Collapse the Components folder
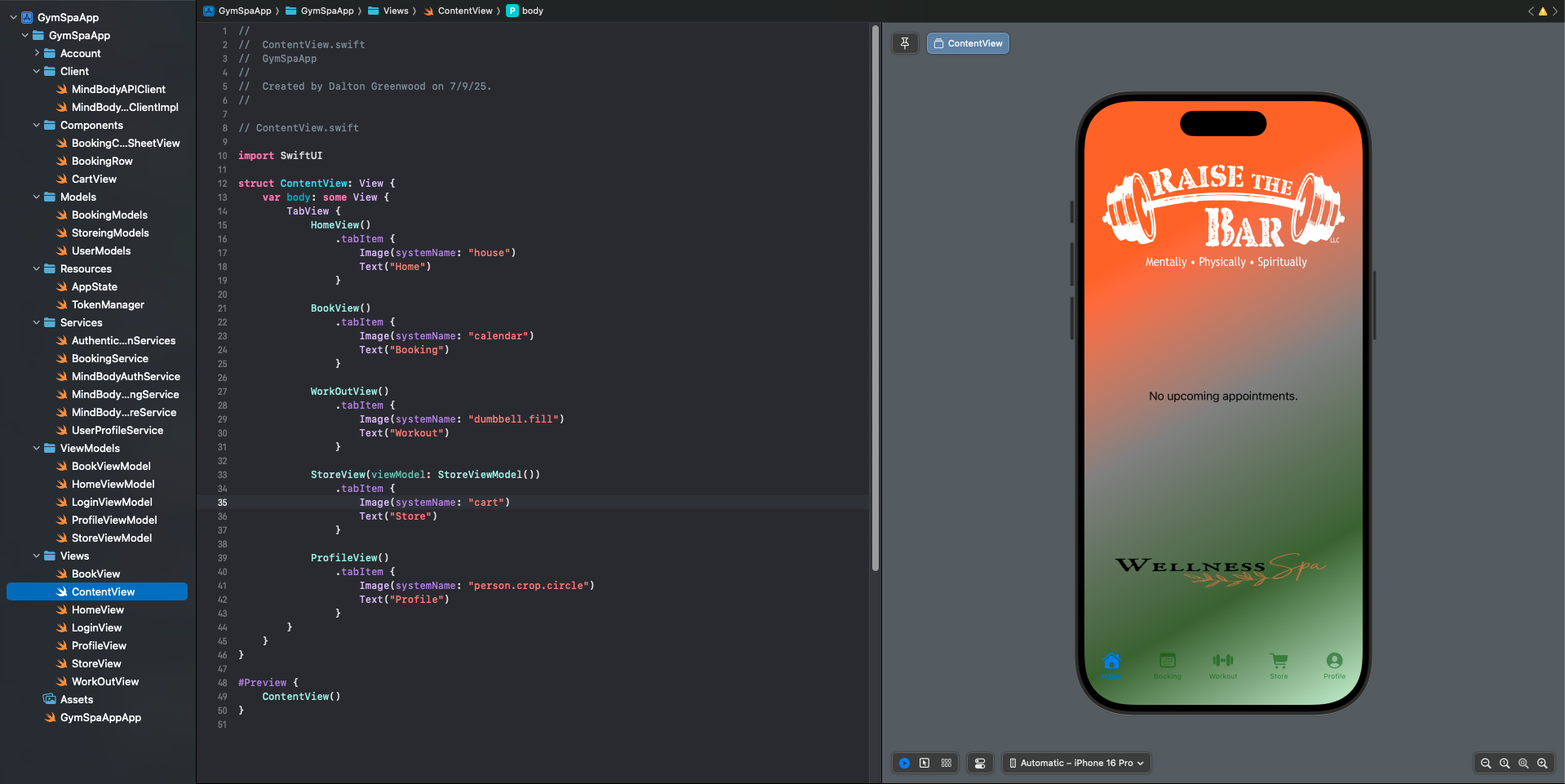 tap(37, 125)
